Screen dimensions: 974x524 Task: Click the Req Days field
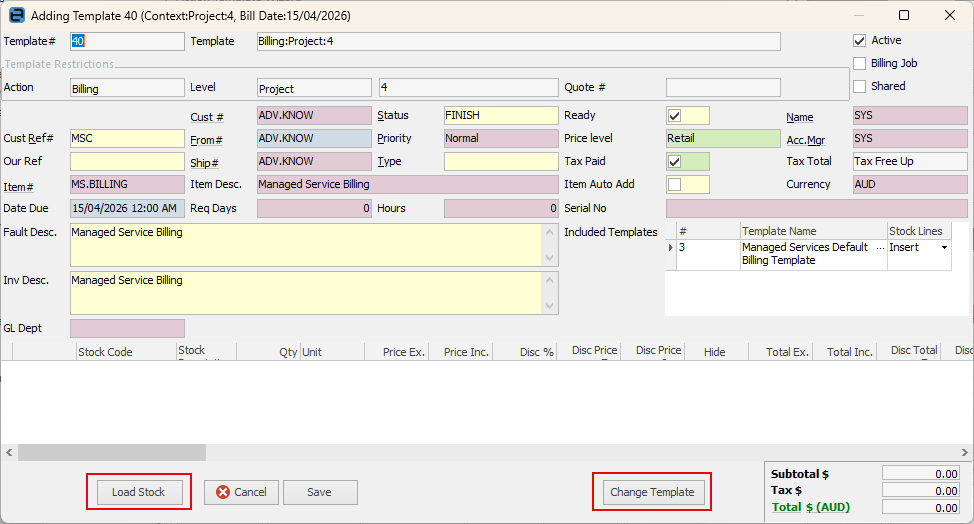point(314,209)
